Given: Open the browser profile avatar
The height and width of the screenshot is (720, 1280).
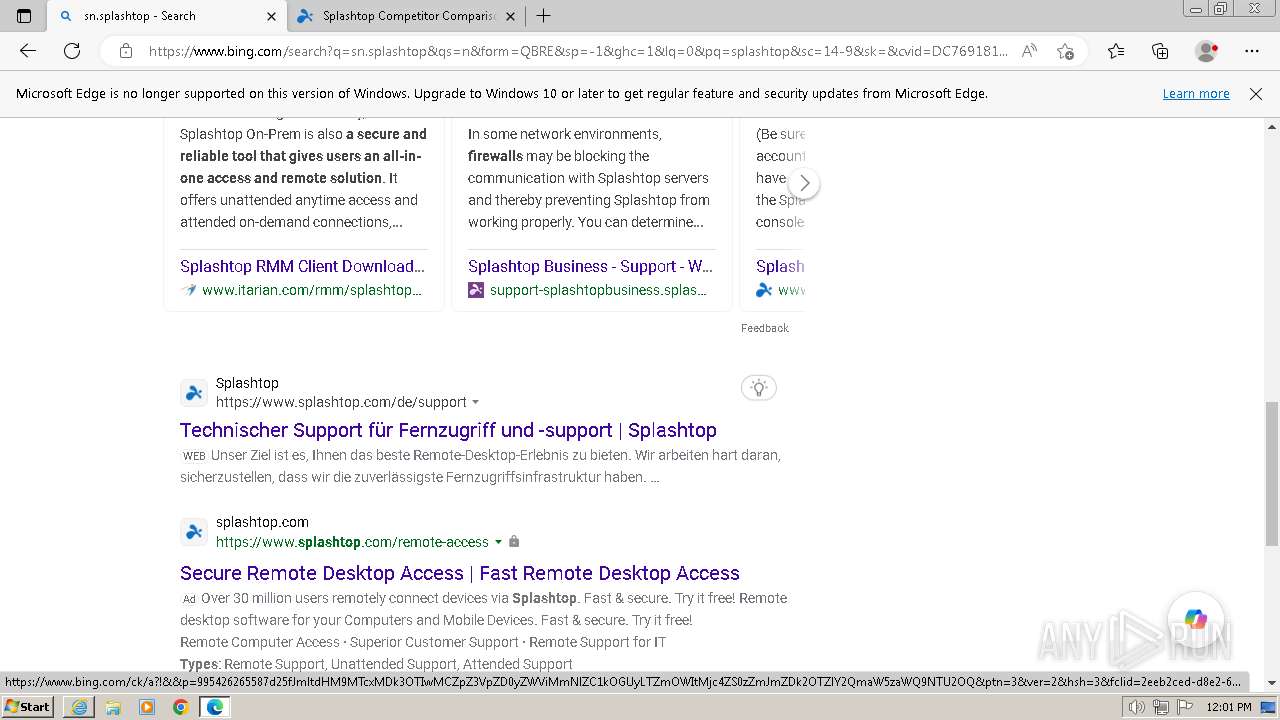Looking at the screenshot, I should tap(1207, 51).
